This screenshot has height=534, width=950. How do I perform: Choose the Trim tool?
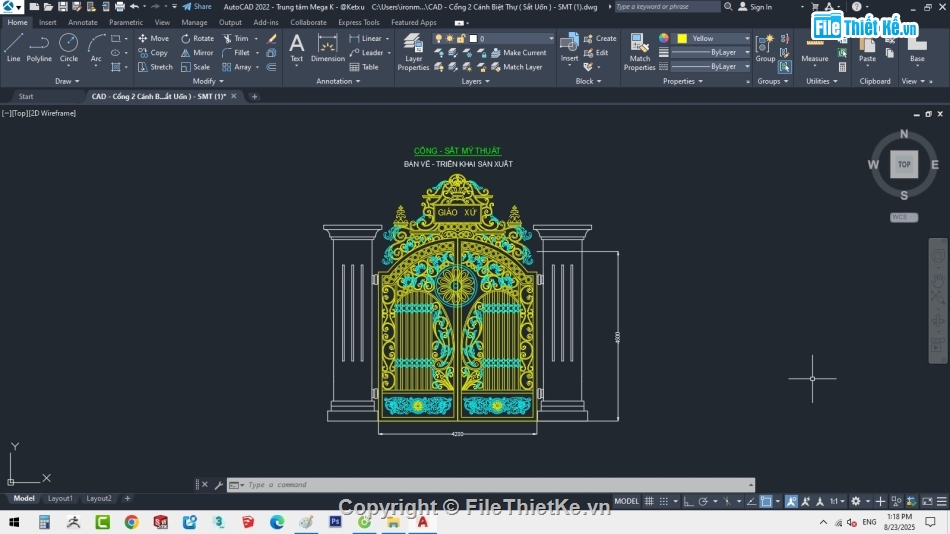[x=236, y=38]
